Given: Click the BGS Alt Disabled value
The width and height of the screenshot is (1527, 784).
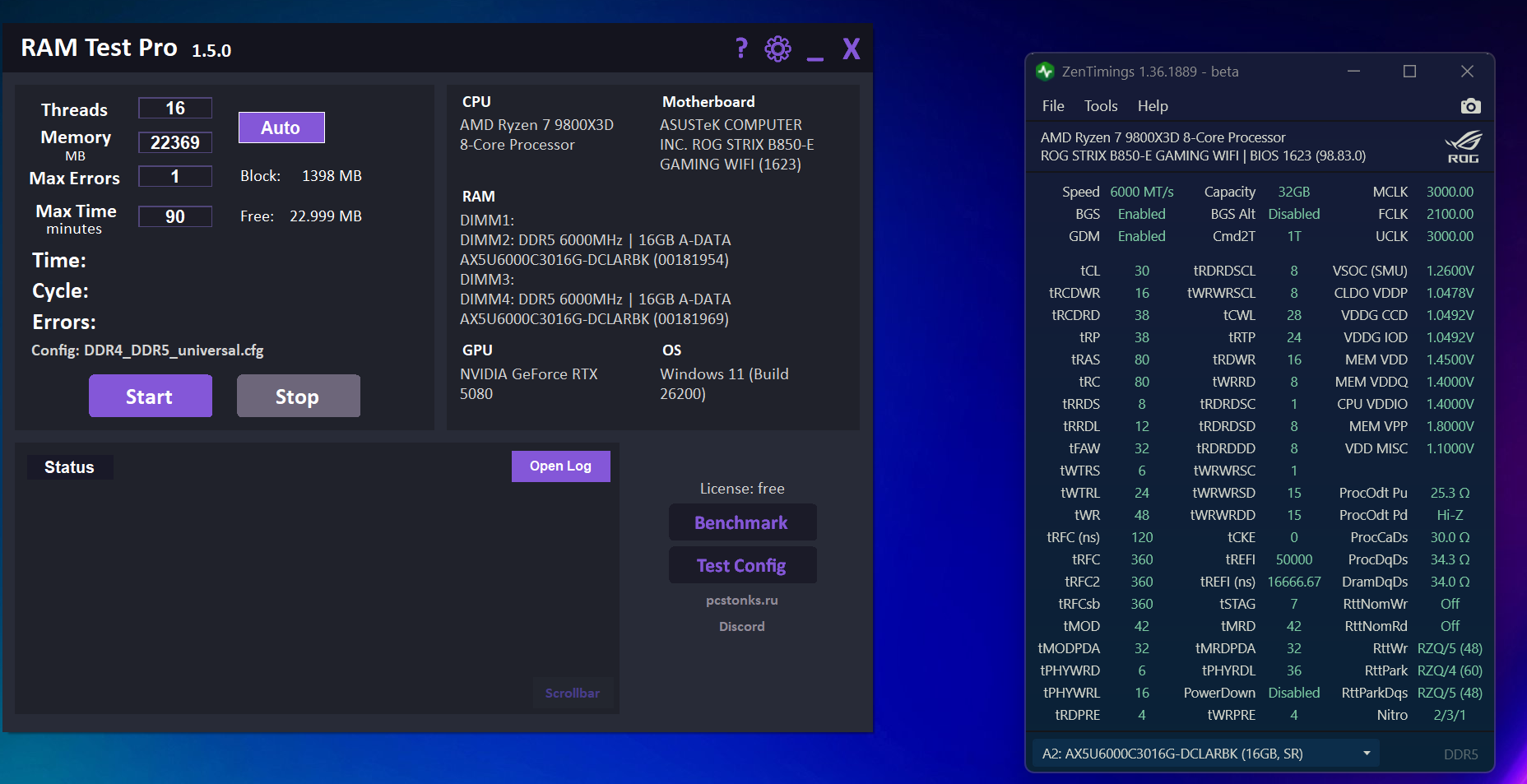Looking at the screenshot, I should (1294, 214).
